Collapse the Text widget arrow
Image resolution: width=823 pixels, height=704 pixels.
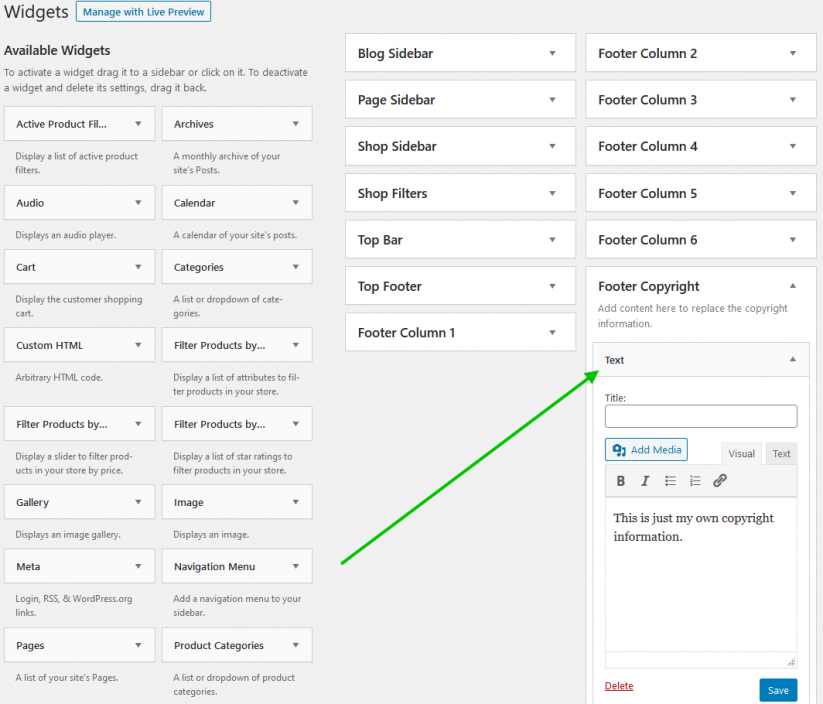793,360
